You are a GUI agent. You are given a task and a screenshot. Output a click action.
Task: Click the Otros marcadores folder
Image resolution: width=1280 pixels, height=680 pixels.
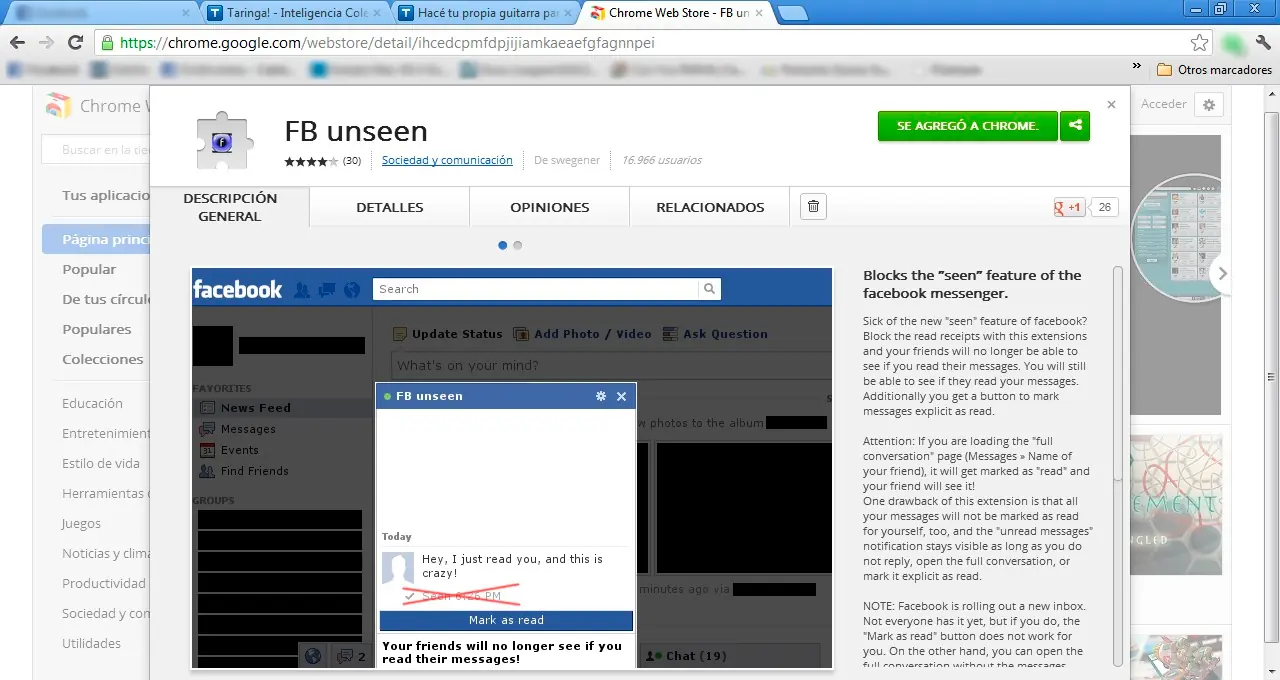[1214, 70]
